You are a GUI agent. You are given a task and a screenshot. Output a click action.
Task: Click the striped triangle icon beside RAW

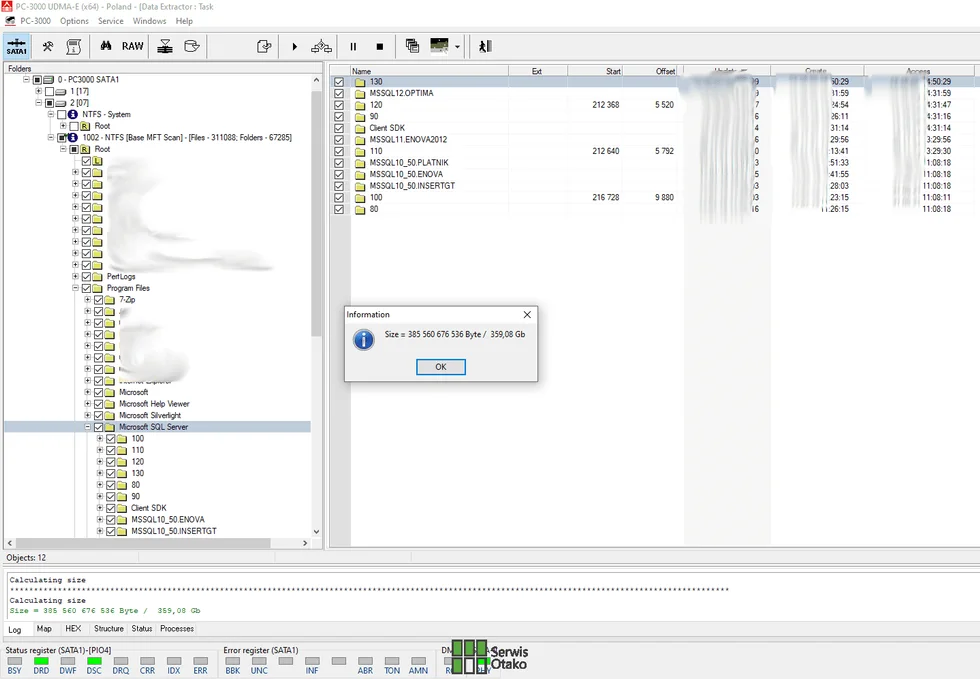[165, 46]
